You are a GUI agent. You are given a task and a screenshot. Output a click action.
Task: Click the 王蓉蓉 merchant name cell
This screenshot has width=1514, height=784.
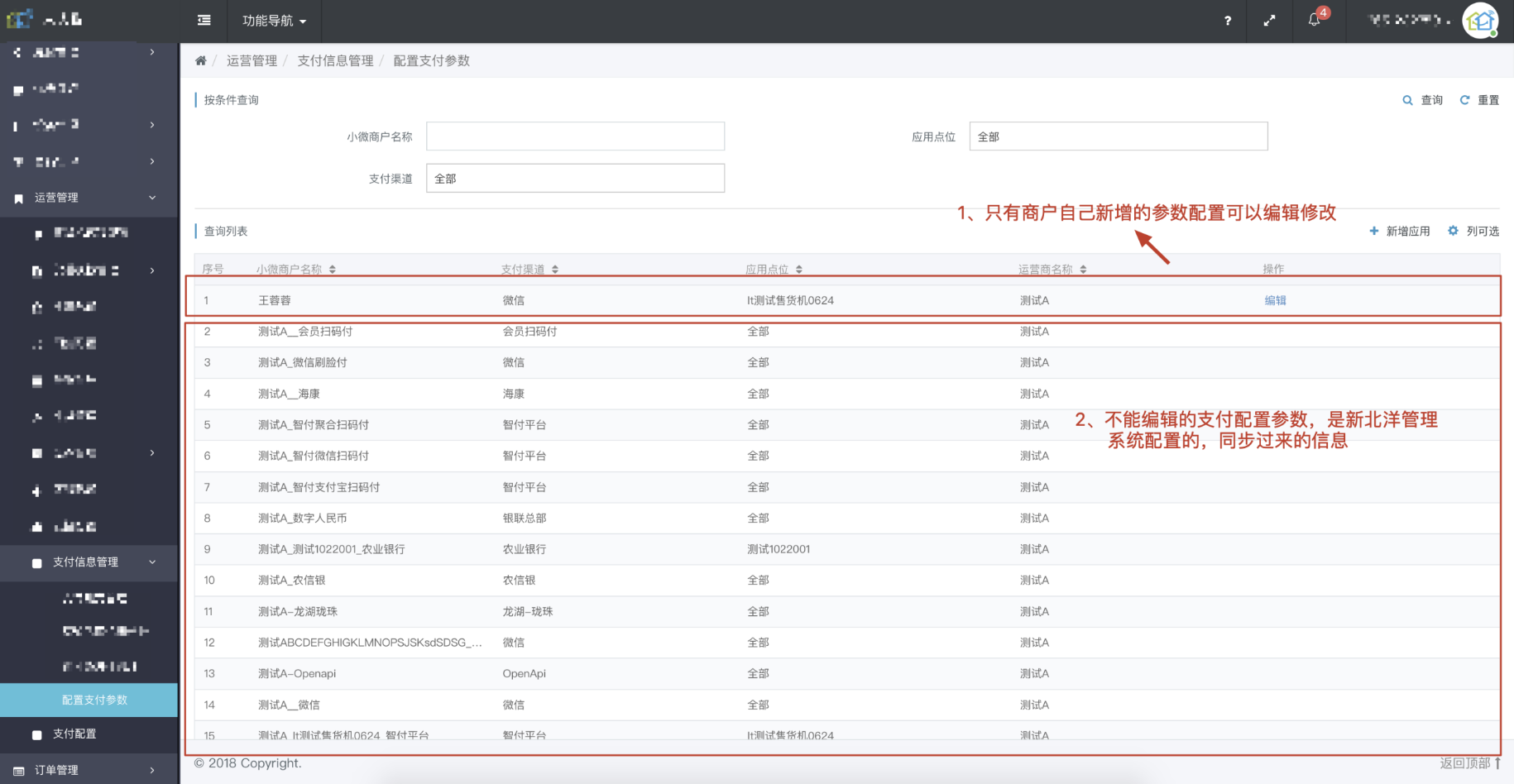click(275, 300)
